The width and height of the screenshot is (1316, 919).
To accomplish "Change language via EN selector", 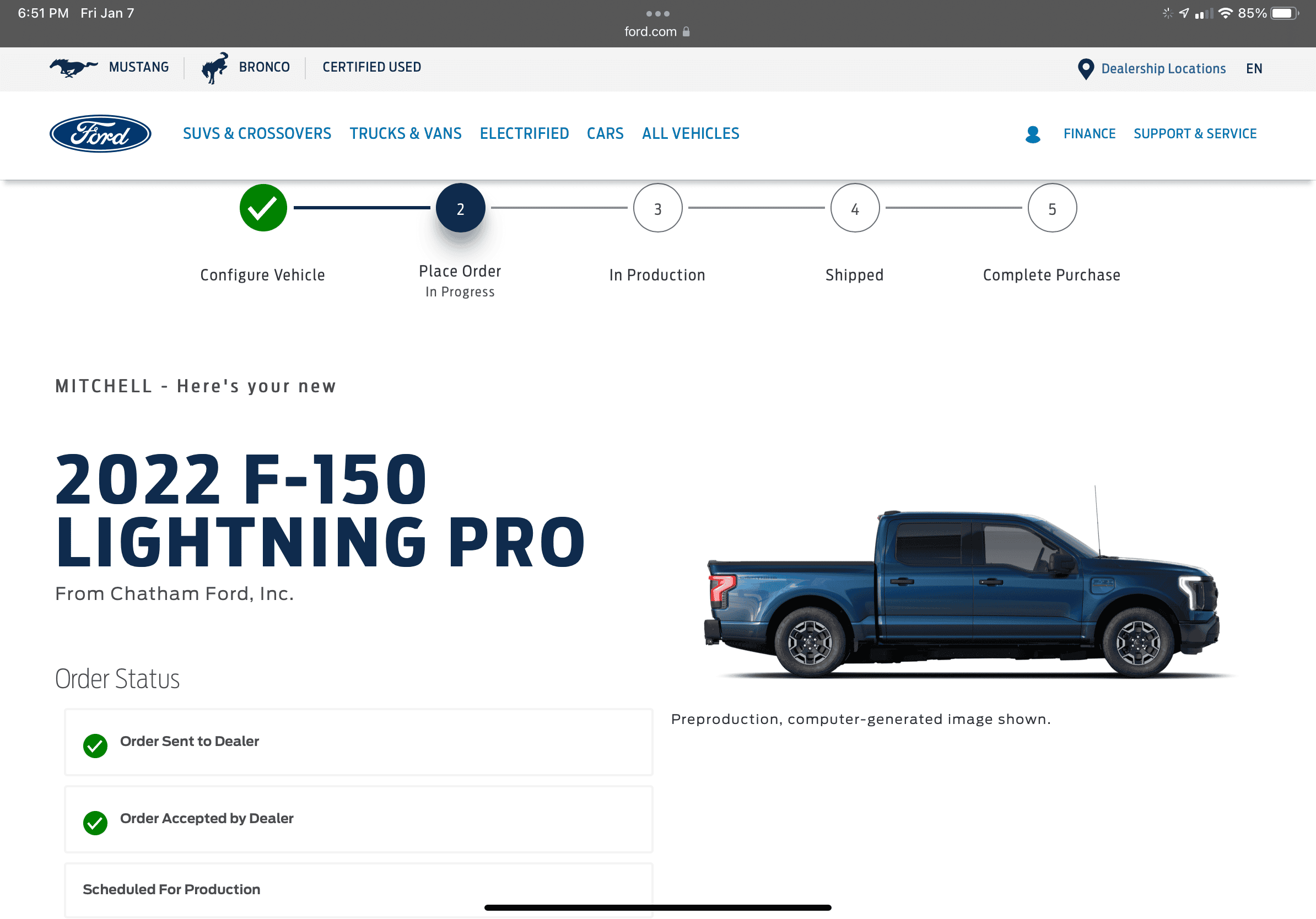I will 1254,69.
